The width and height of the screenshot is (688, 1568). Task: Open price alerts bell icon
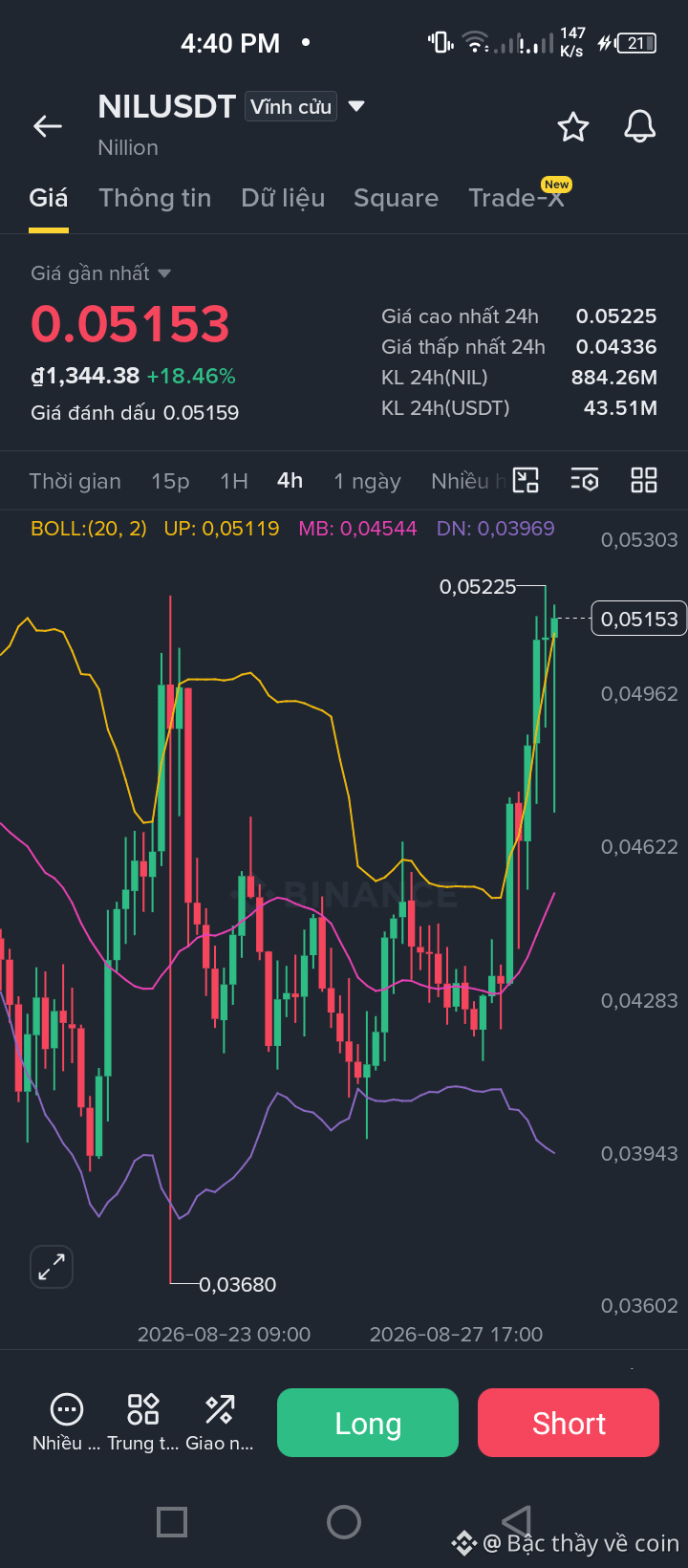(639, 126)
